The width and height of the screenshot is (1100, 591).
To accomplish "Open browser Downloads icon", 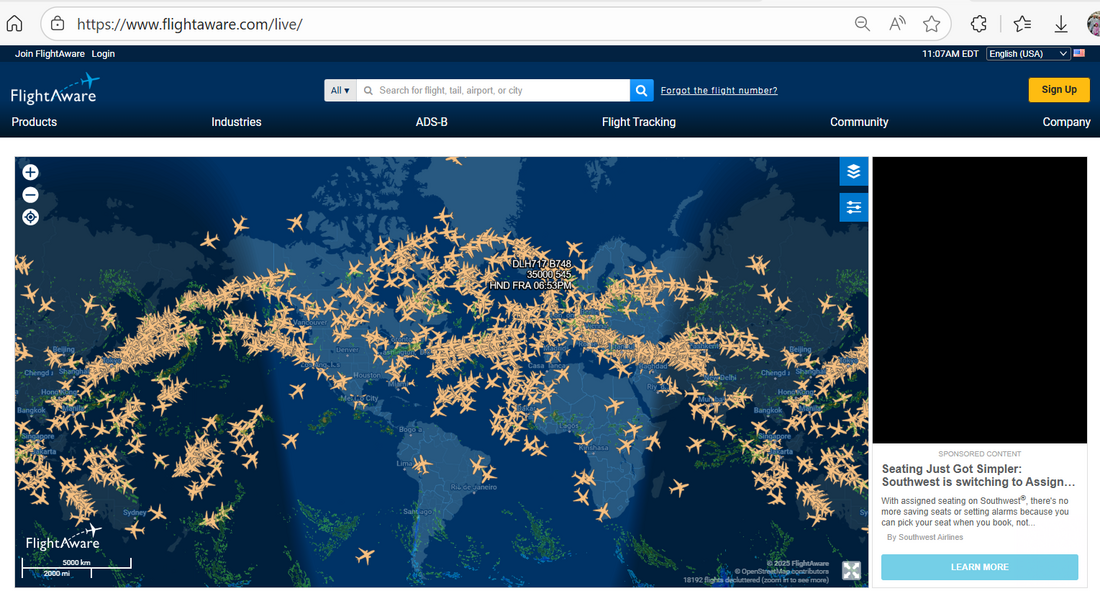I will point(1061,25).
